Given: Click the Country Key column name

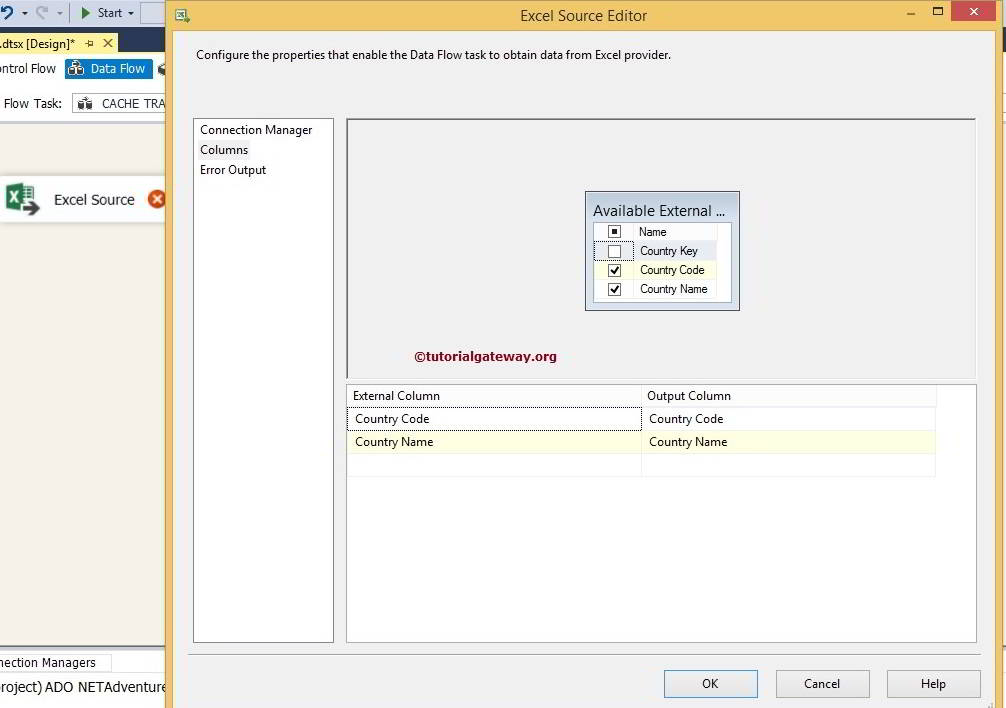Looking at the screenshot, I should pos(669,251).
